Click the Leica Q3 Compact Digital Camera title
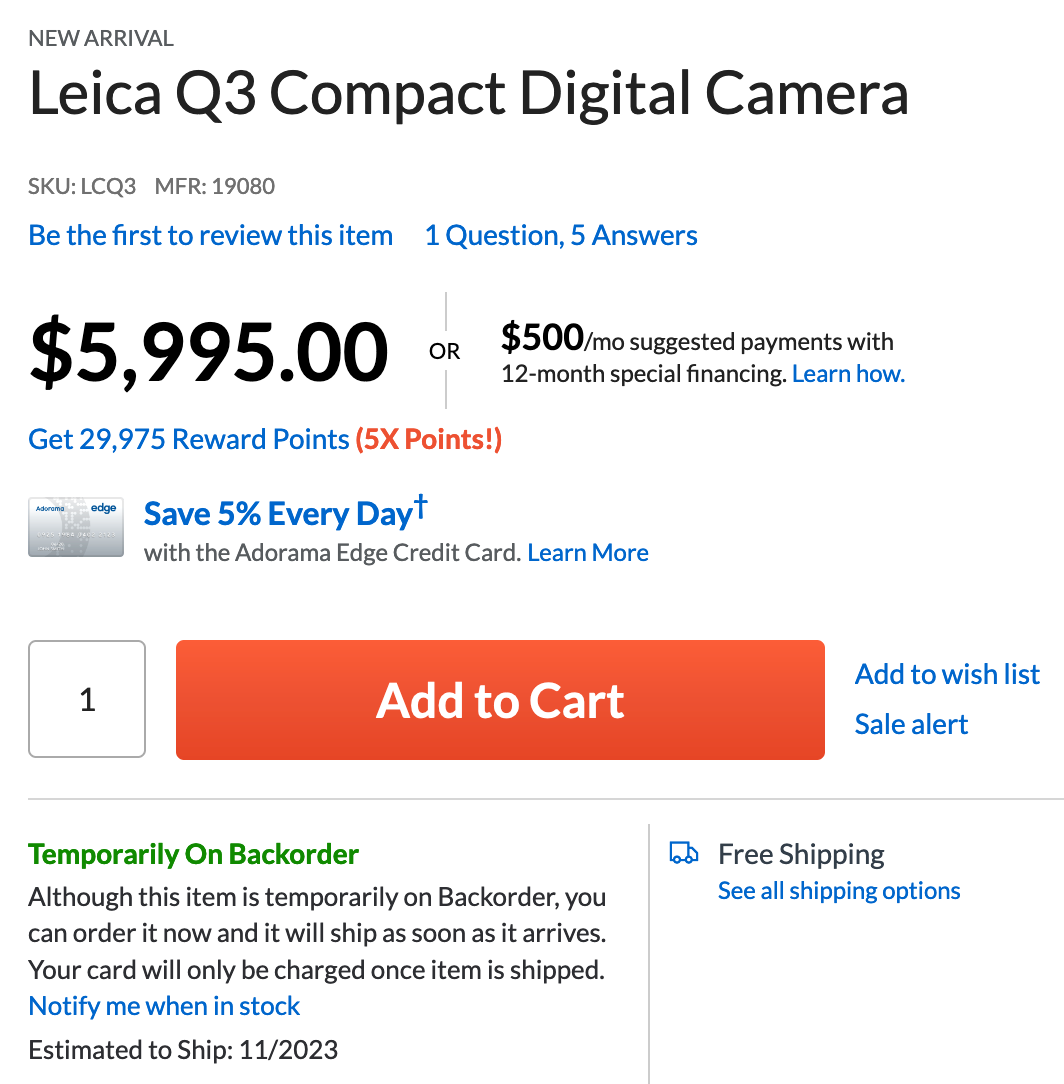1064x1084 pixels. point(468,94)
